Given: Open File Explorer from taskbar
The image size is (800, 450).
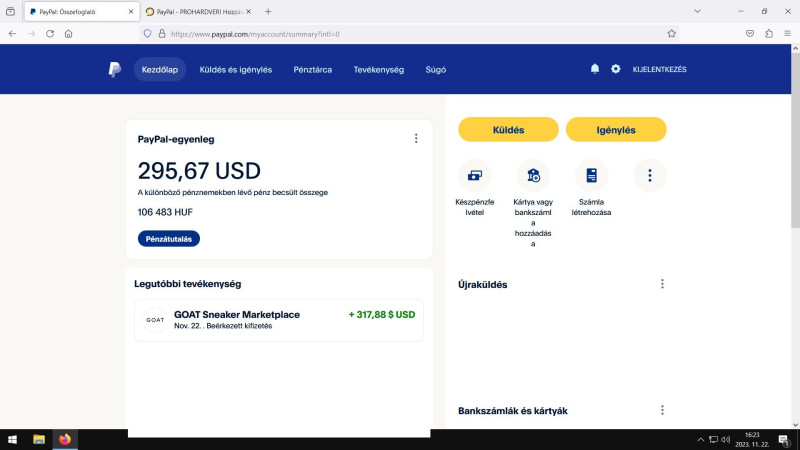Looking at the screenshot, I should [x=39, y=439].
